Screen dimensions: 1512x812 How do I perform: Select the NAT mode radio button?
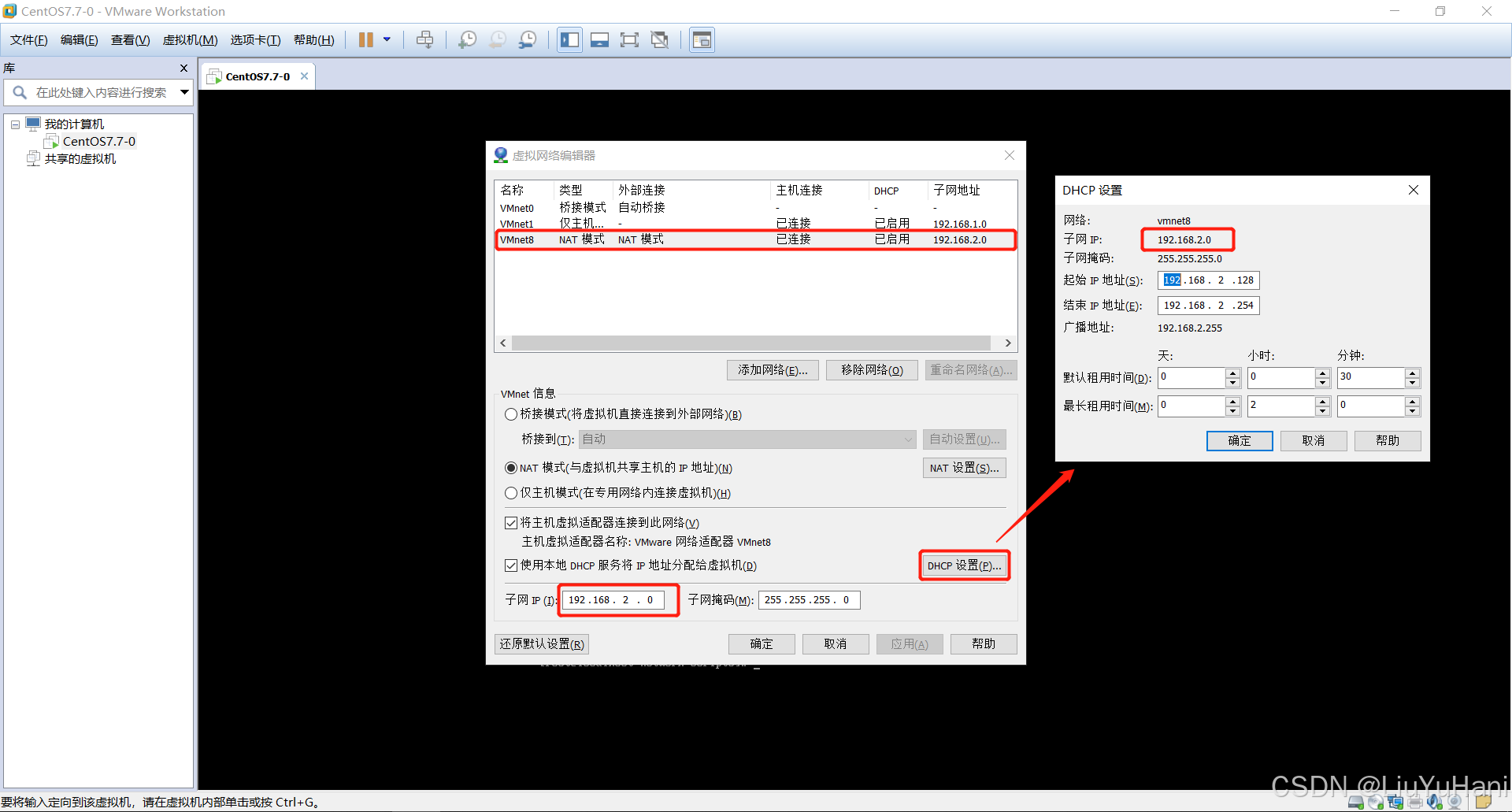click(511, 468)
